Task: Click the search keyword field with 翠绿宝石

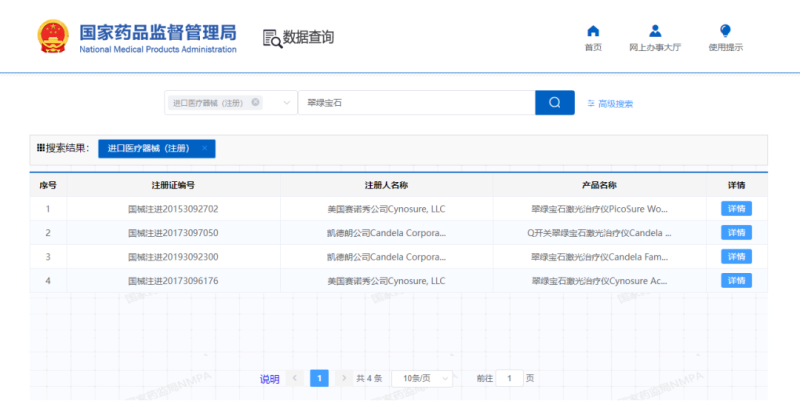Action: click(415, 103)
